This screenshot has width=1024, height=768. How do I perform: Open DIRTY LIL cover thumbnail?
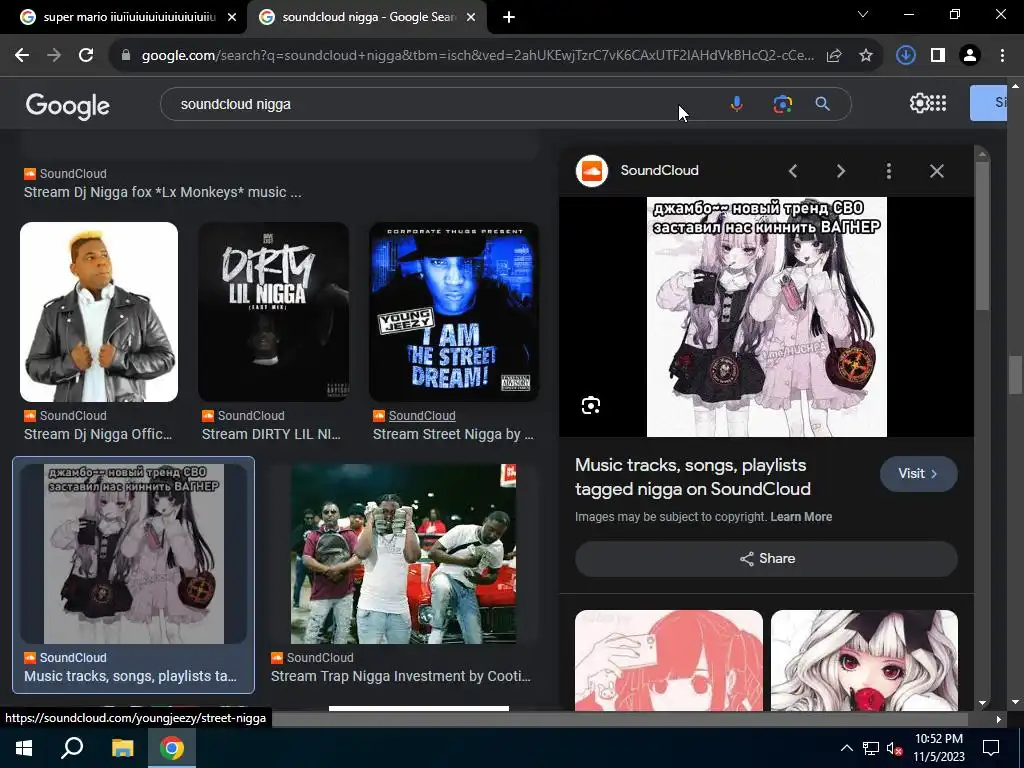[x=273, y=312]
